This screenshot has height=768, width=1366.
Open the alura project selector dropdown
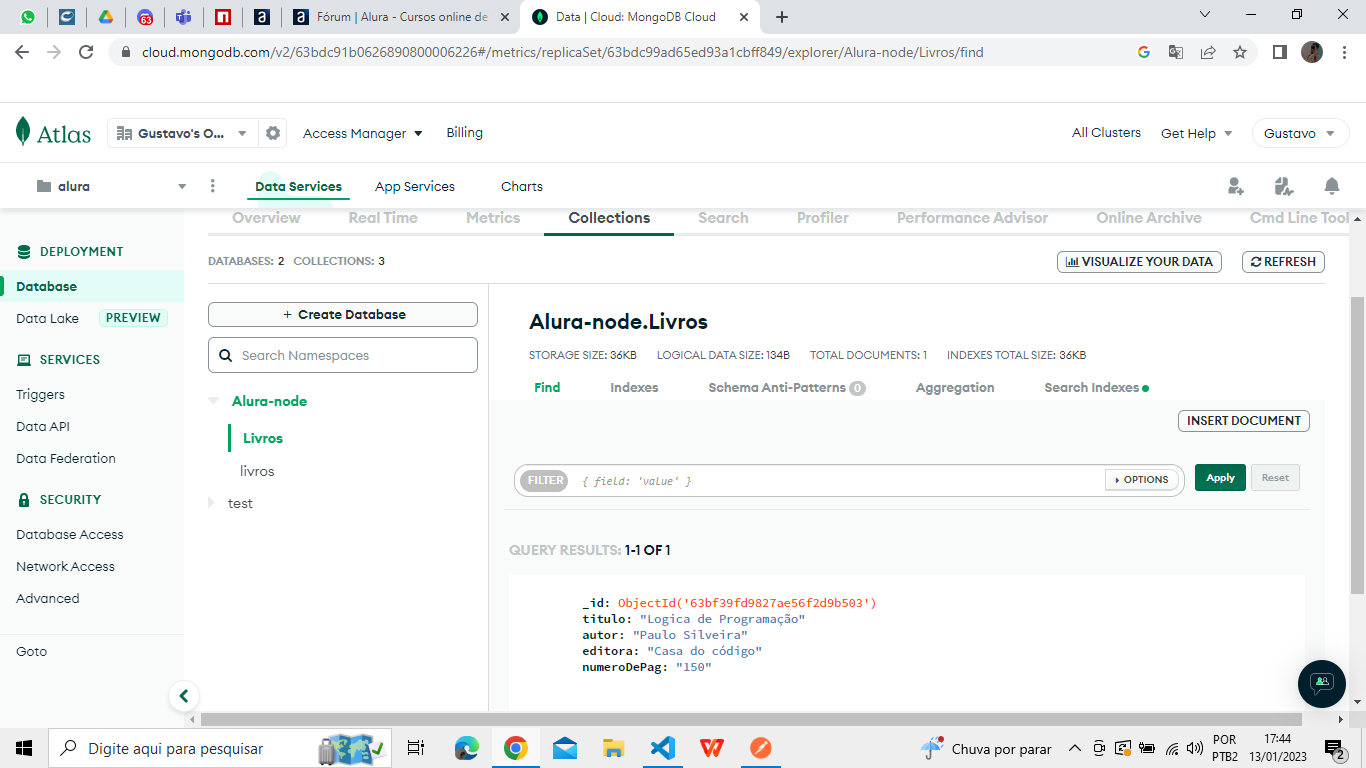pyautogui.click(x=111, y=186)
